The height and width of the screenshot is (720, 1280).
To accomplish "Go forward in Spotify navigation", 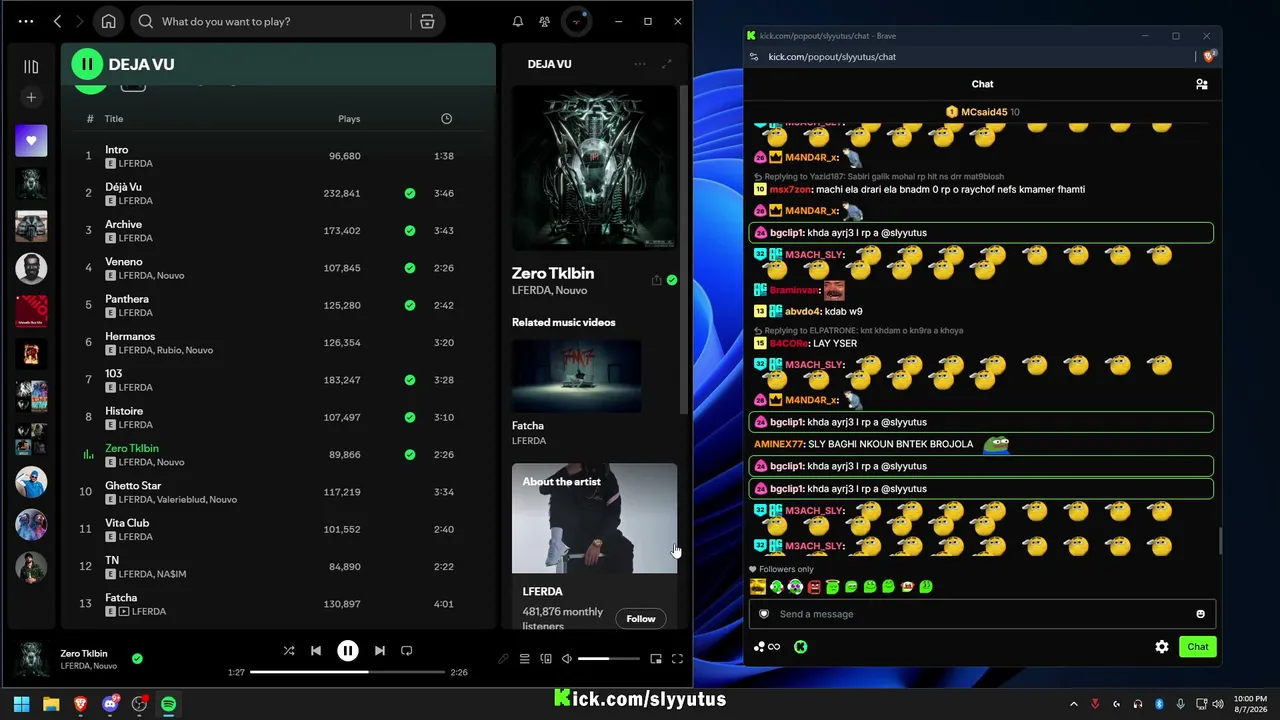I will [x=80, y=21].
